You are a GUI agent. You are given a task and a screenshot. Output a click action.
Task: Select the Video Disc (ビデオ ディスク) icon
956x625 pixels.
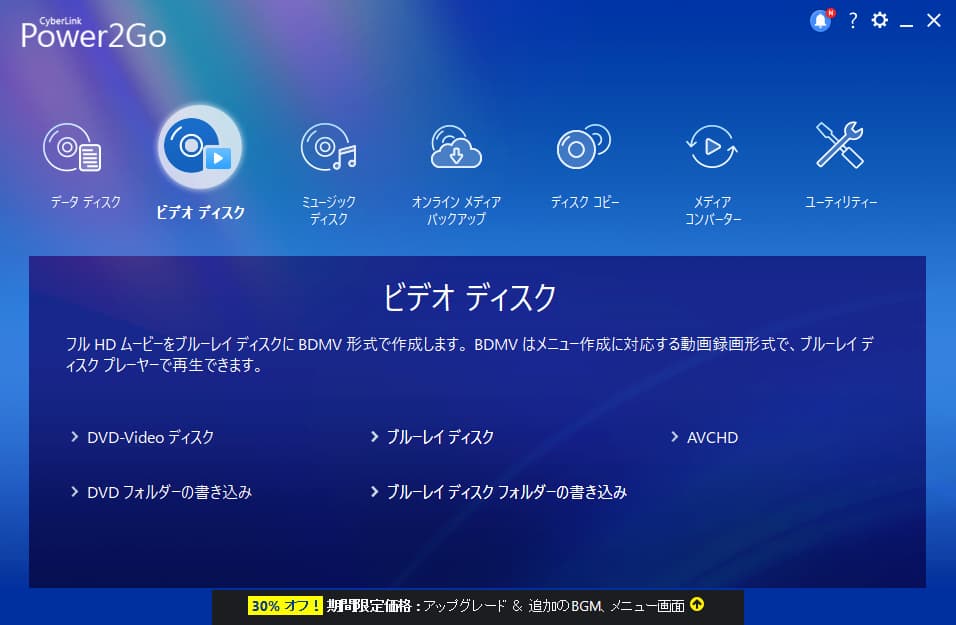click(199, 147)
